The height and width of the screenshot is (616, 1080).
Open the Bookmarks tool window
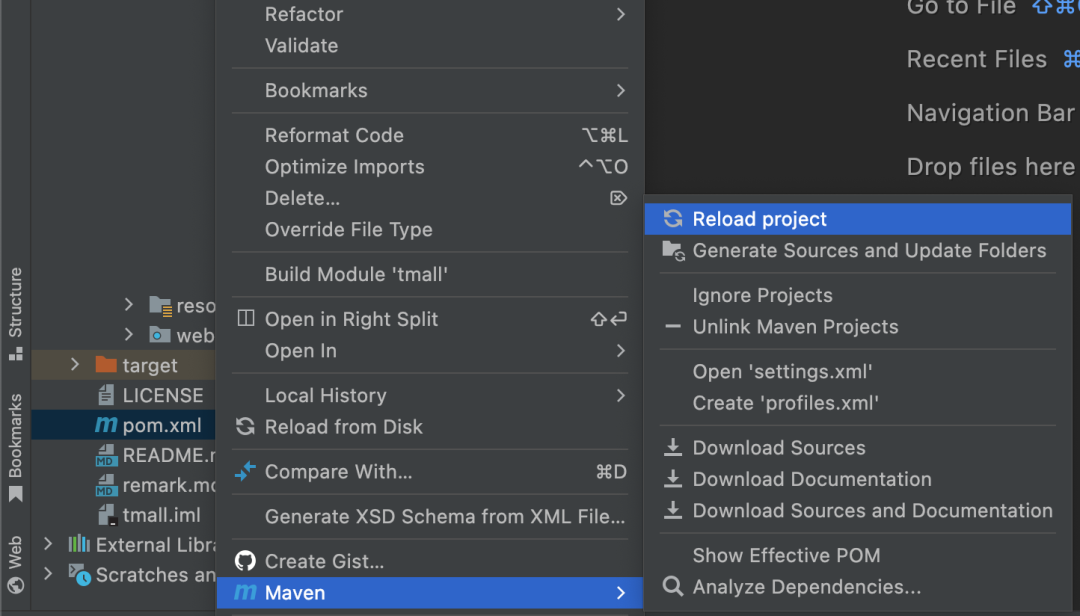pos(15,447)
